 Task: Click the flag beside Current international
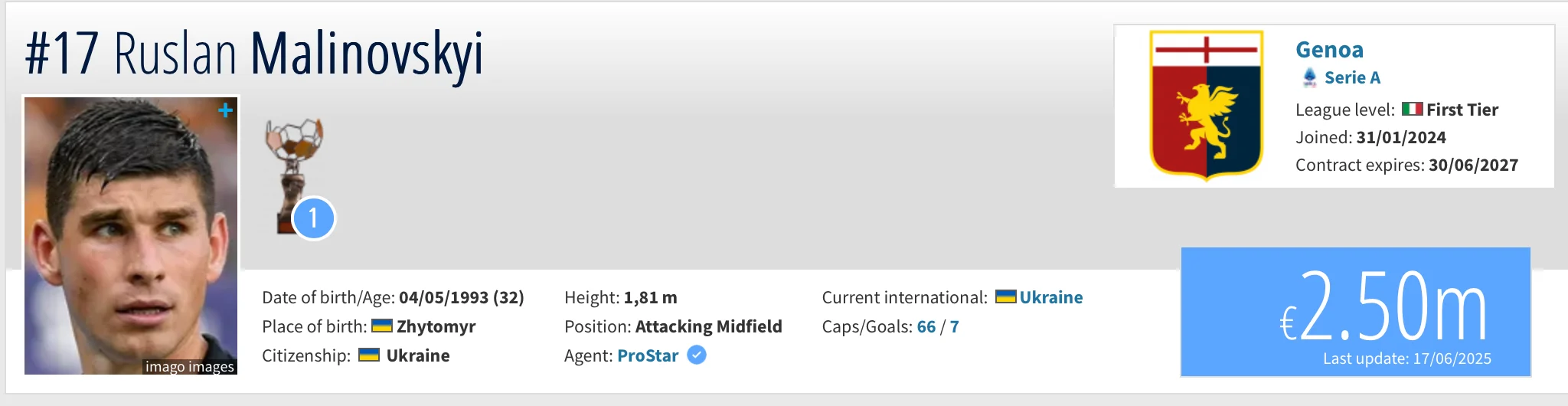1005,297
